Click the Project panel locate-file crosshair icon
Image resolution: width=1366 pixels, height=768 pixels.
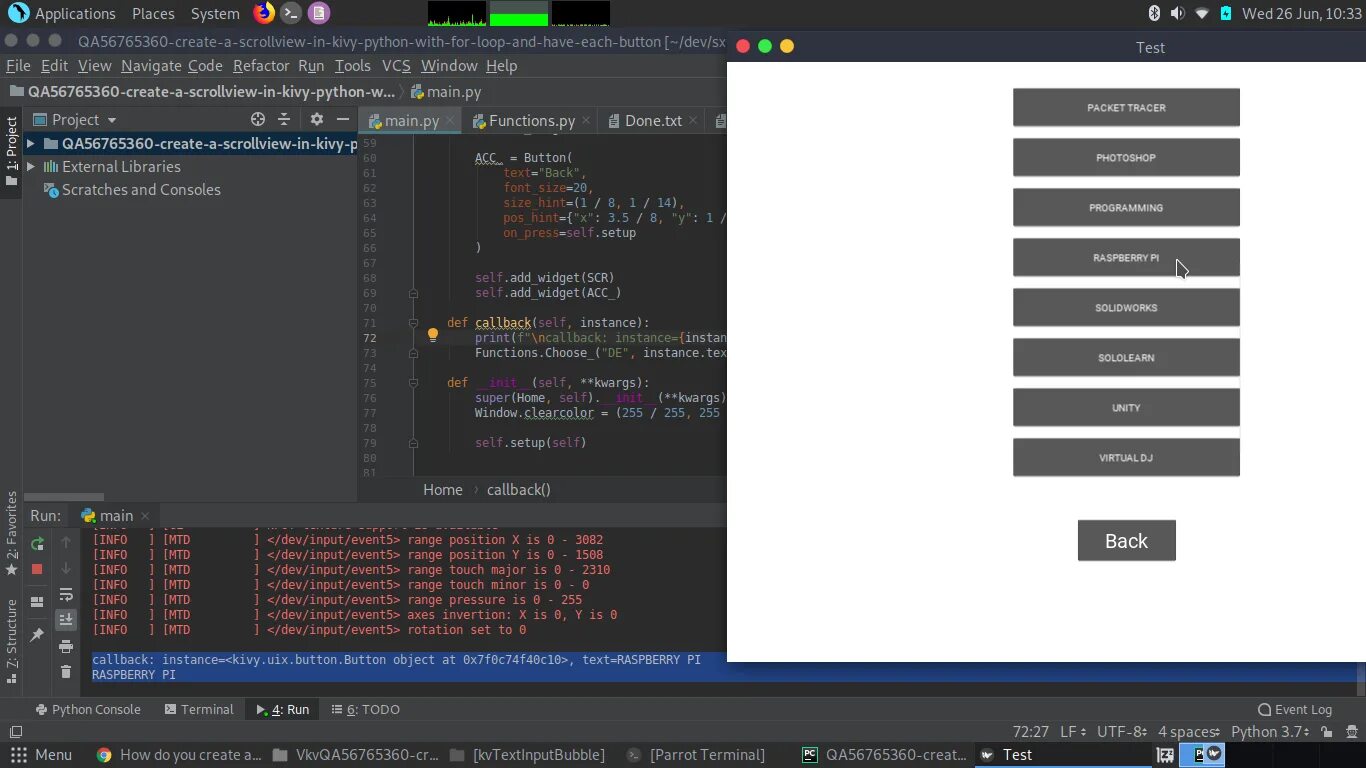click(x=258, y=119)
